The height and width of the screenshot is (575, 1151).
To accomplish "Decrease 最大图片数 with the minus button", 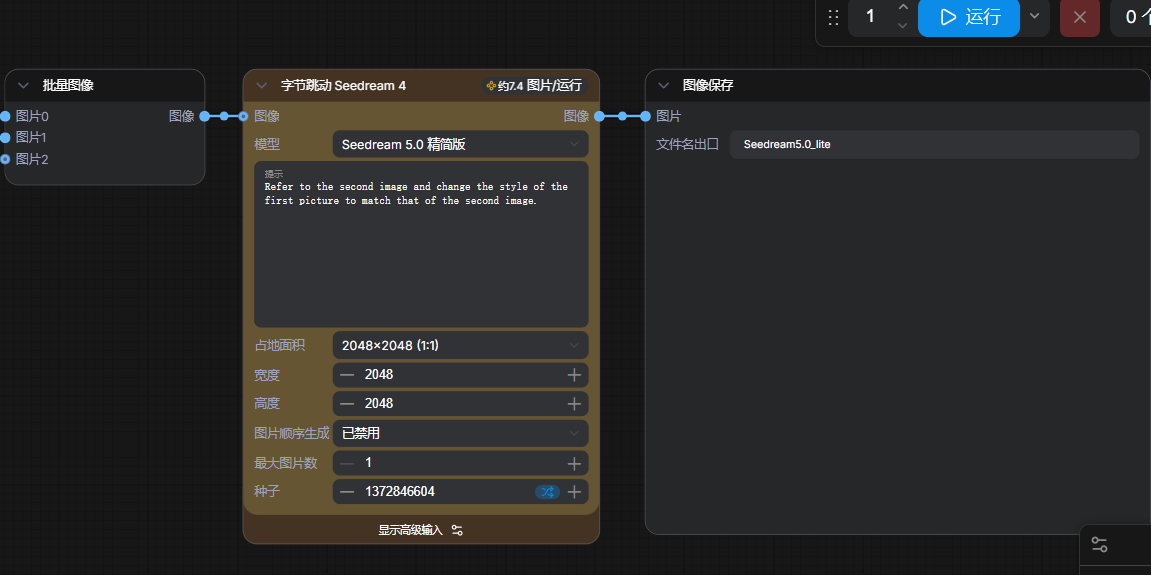I will coord(346,463).
